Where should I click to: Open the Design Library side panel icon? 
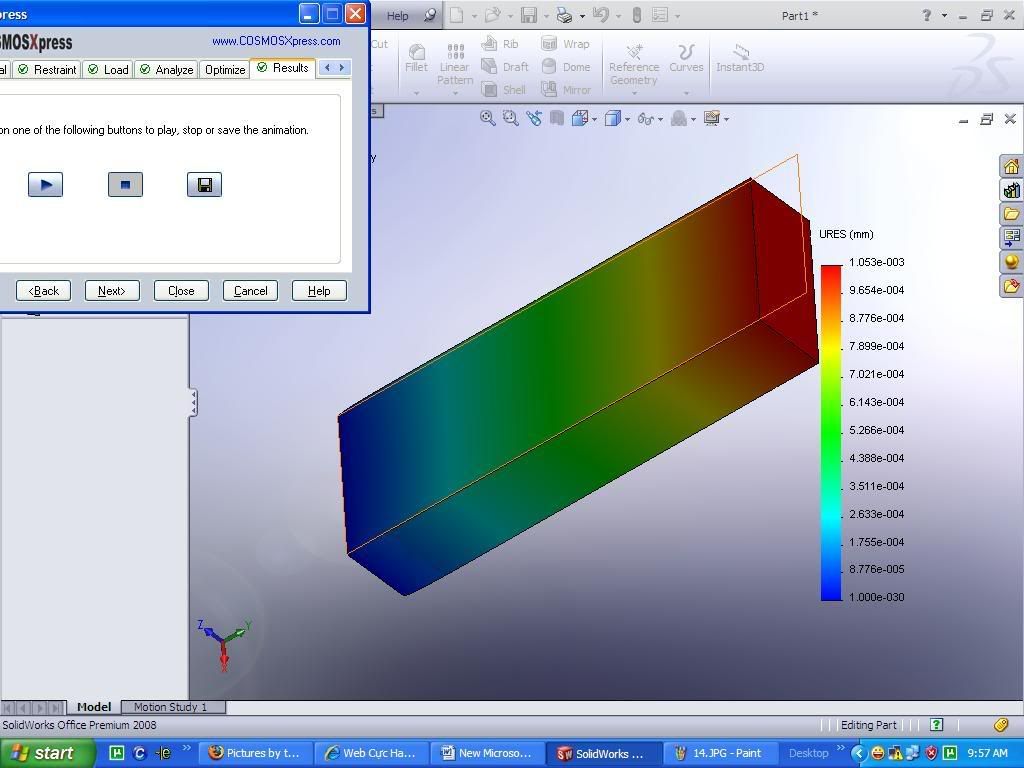(1011, 190)
